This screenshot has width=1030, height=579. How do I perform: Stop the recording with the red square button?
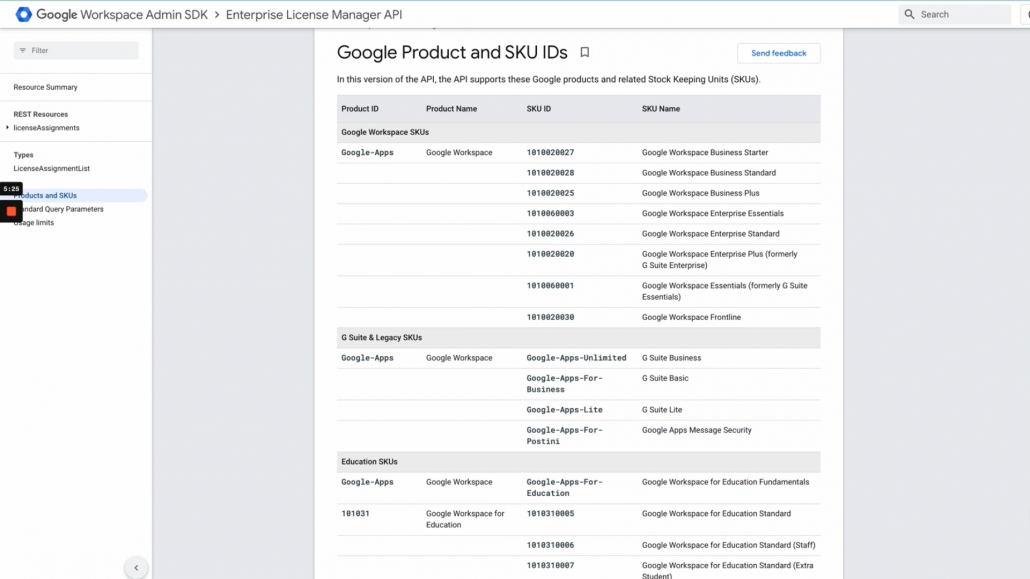[11, 211]
